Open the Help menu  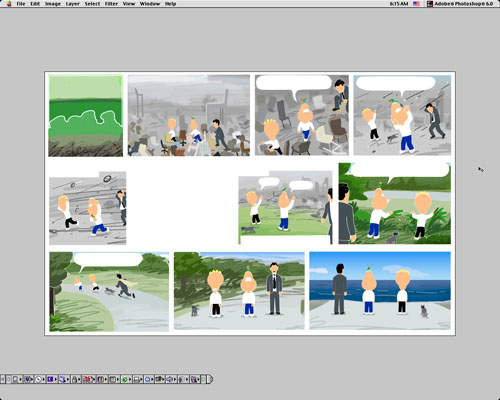point(170,4)
